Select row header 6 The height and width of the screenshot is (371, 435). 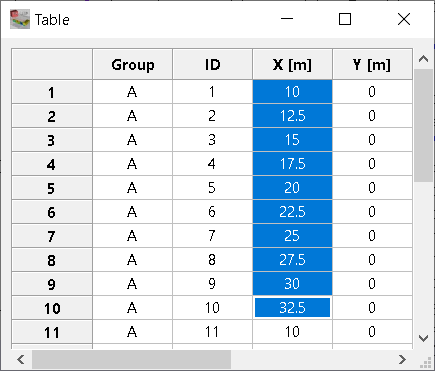pos(52,212)
